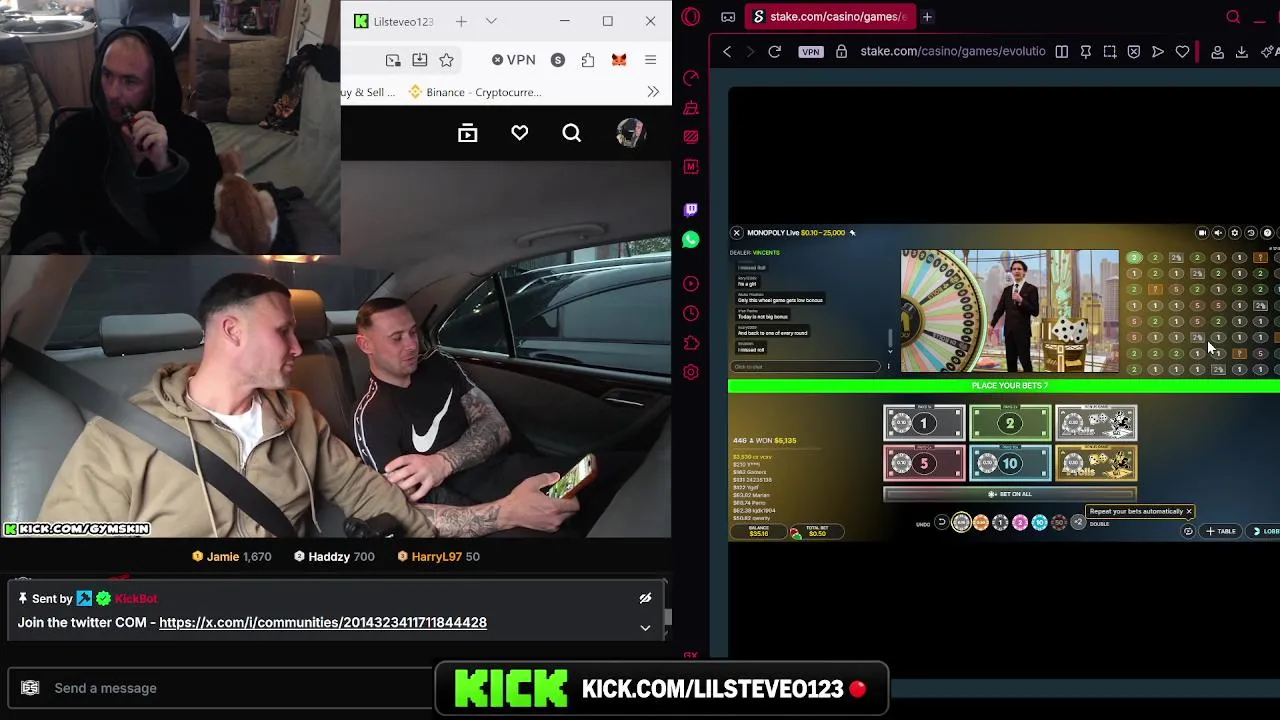The image size is (1280, 720).
Task: Toggle Monopoly Live video camera
Action: pos(1202,233)
